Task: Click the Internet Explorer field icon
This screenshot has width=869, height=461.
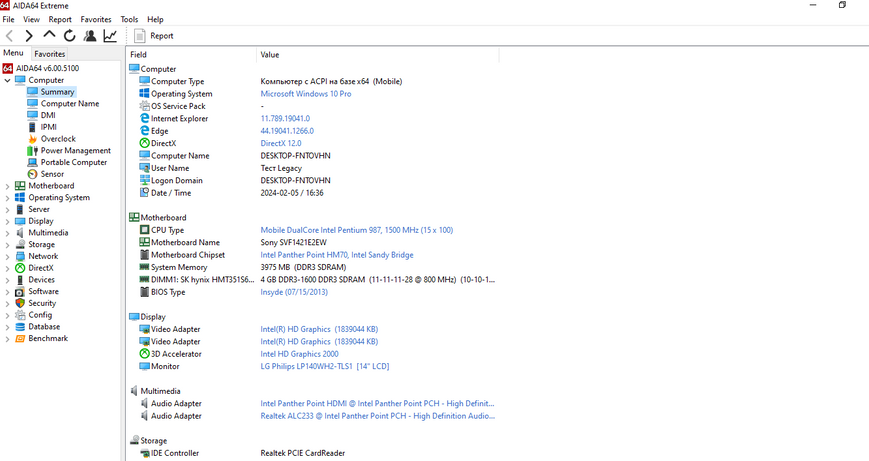Action: point(145,118)
